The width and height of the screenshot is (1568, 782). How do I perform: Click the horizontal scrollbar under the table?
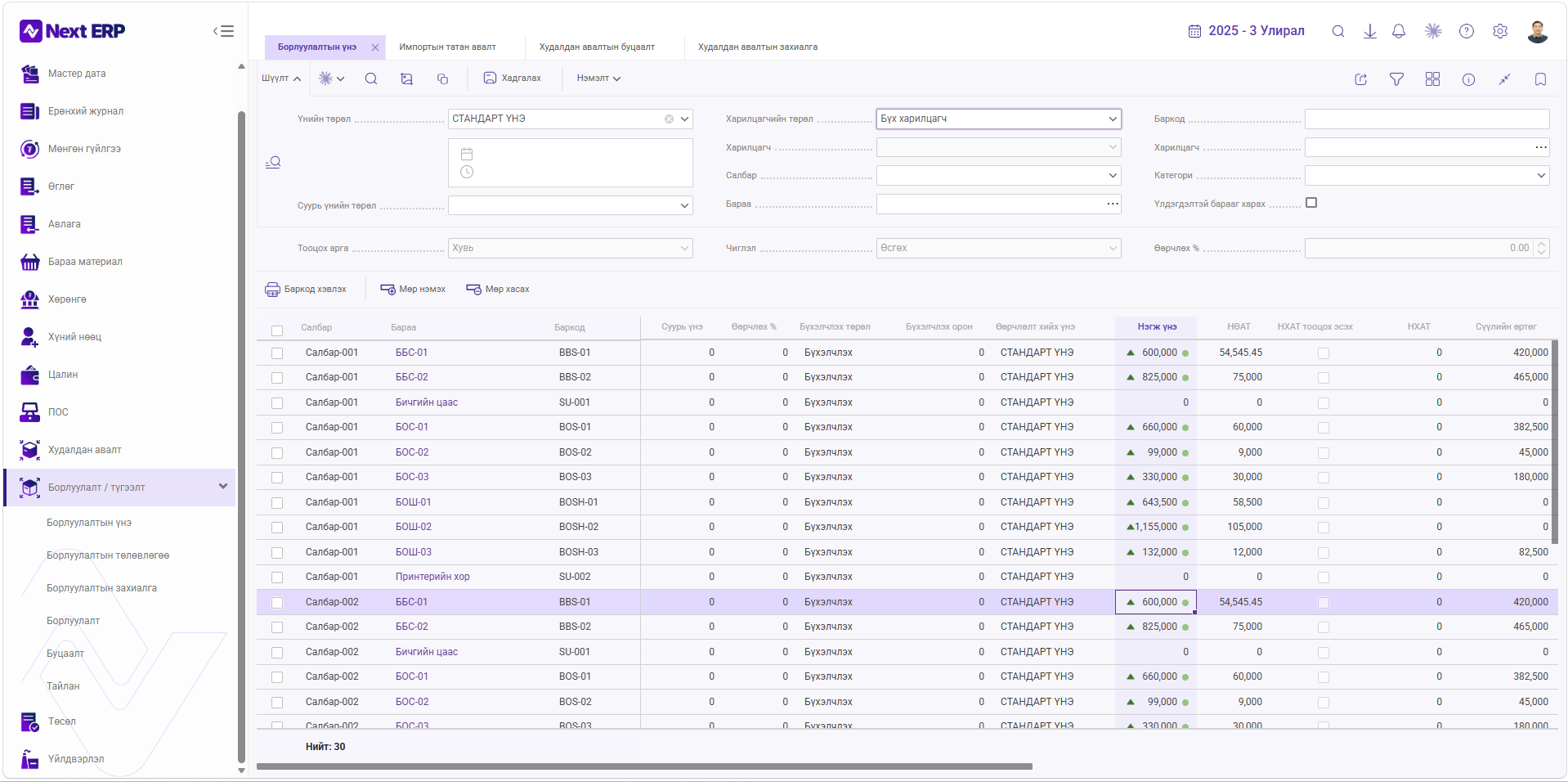coord(644,766)
